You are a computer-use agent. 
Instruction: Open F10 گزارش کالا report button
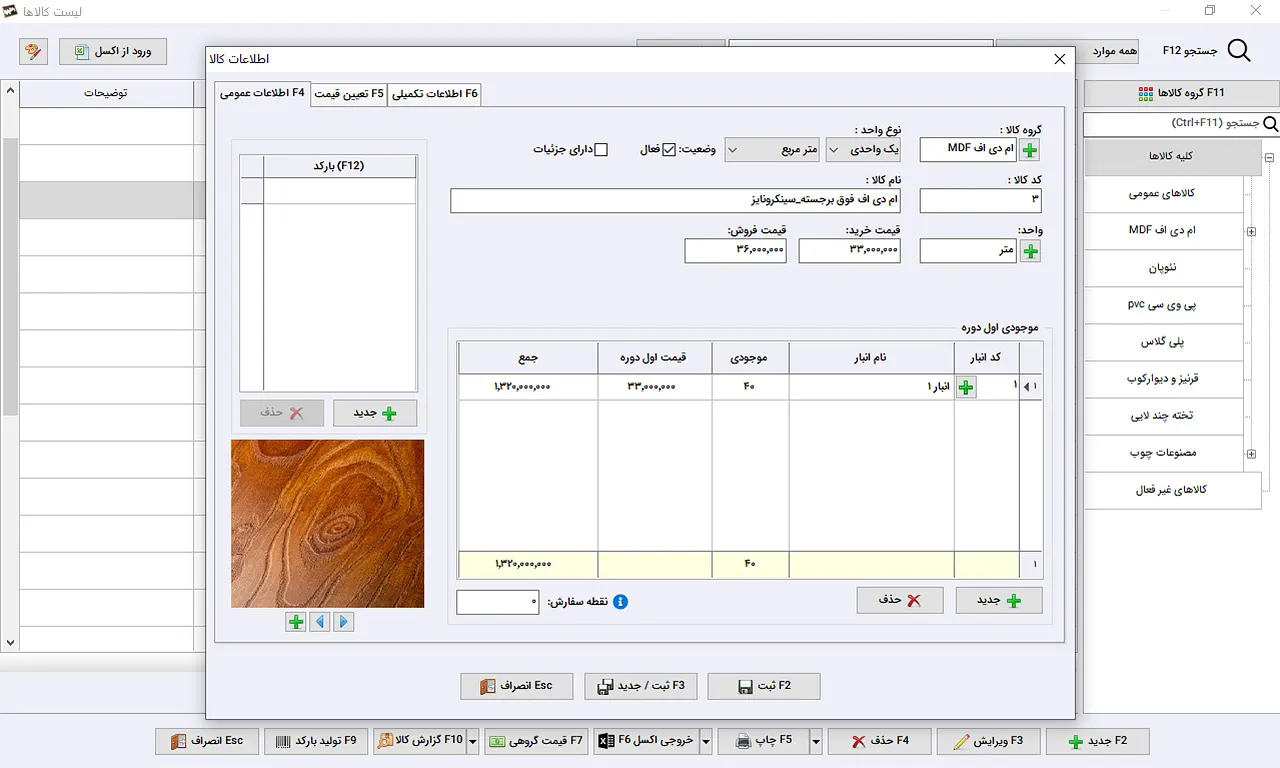[420, 741]
